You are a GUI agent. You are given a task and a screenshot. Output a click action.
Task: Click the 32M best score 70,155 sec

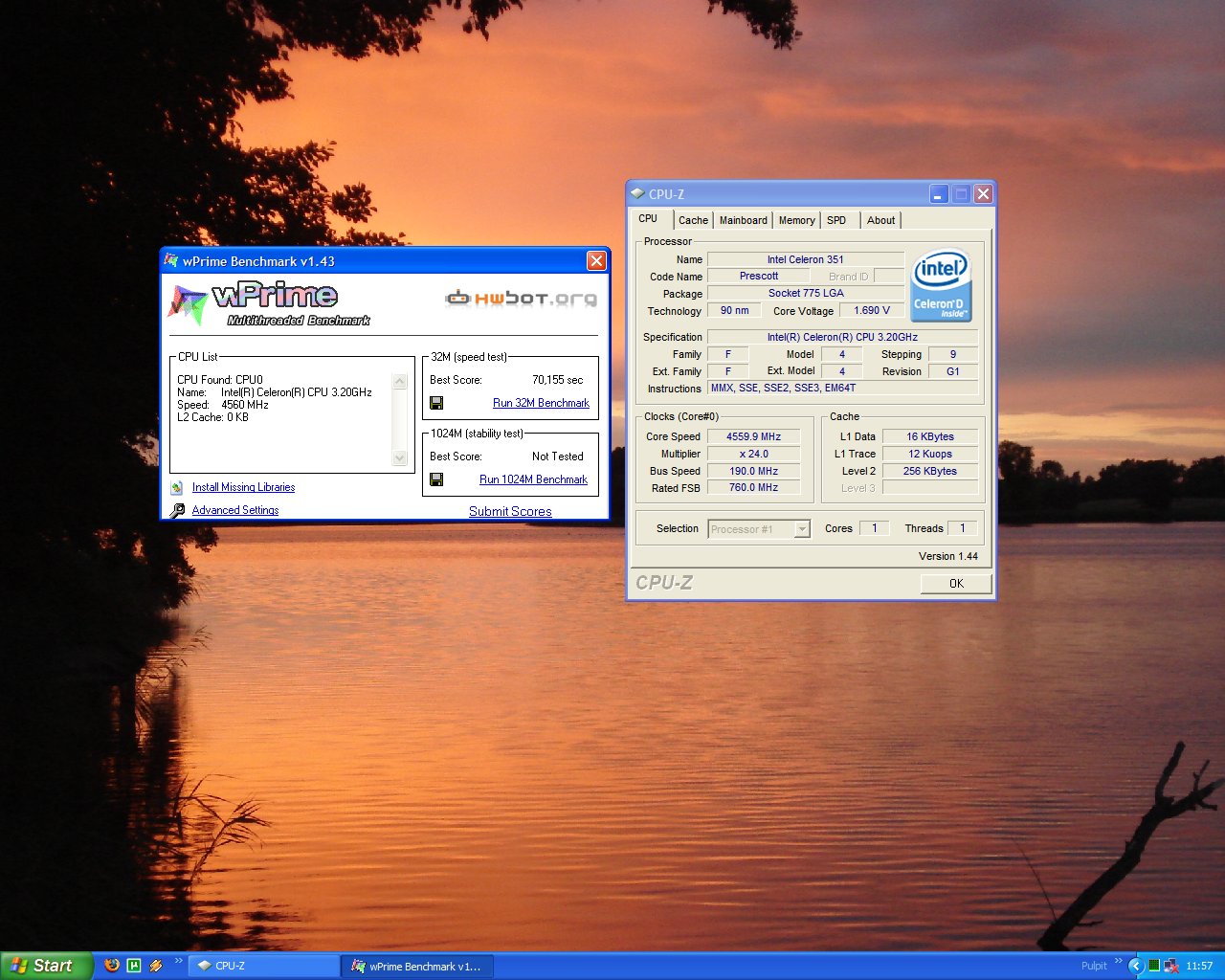click(x=557, y=380)
